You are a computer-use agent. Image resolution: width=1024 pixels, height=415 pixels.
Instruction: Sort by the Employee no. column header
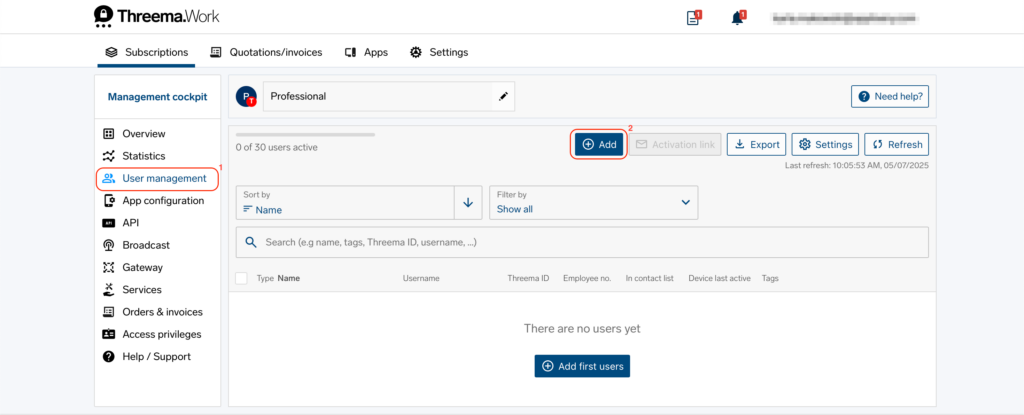click(587, 278)
